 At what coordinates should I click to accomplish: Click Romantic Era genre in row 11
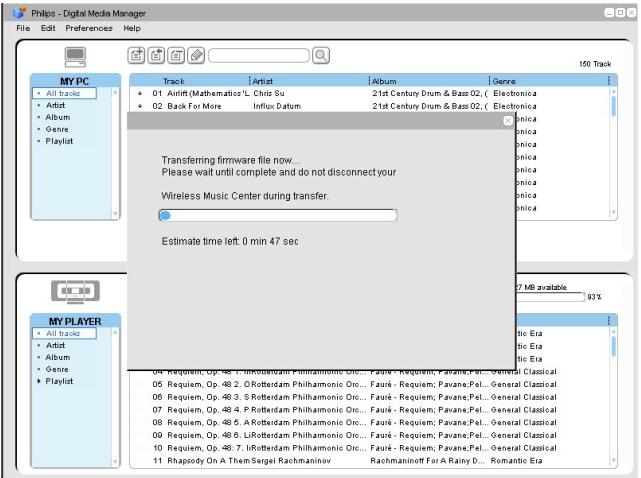[516, 460]
